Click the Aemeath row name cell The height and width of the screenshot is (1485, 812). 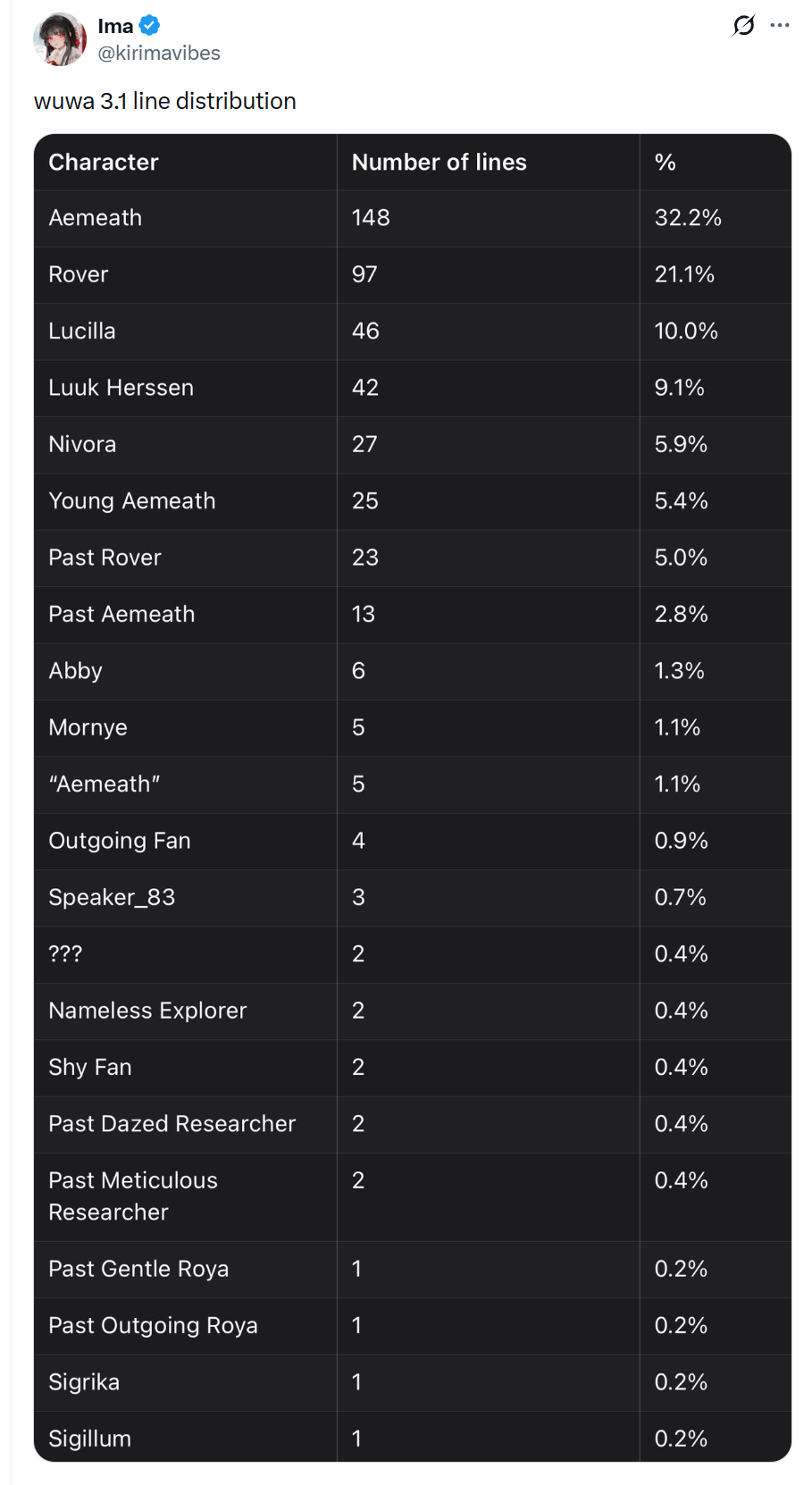tap(96, 218)
